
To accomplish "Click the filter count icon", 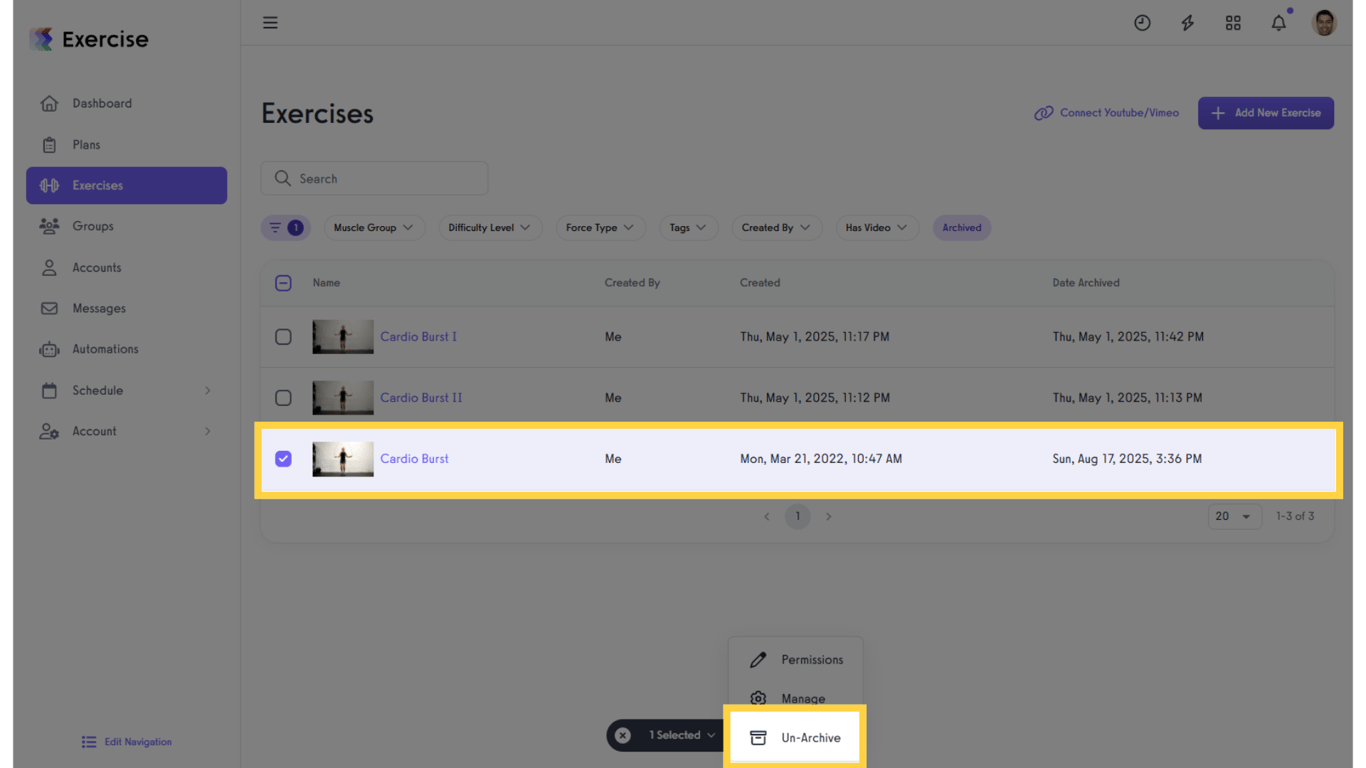I will [285, 228].
